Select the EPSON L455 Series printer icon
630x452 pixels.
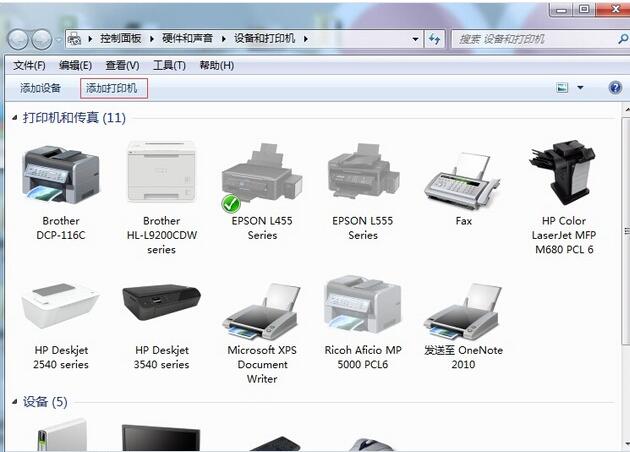coord(262,177)
